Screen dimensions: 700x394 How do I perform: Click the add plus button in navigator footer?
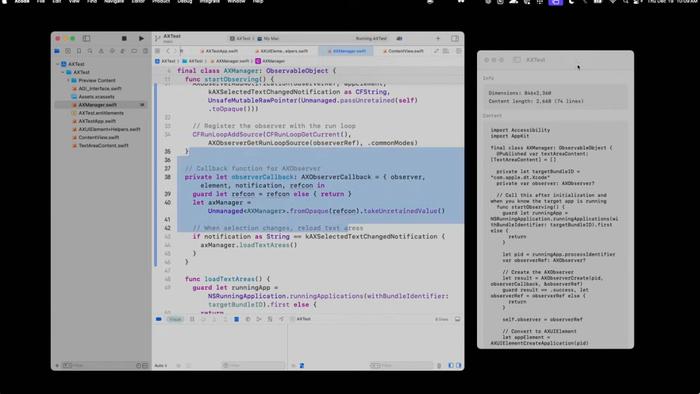tap(57, 365)
